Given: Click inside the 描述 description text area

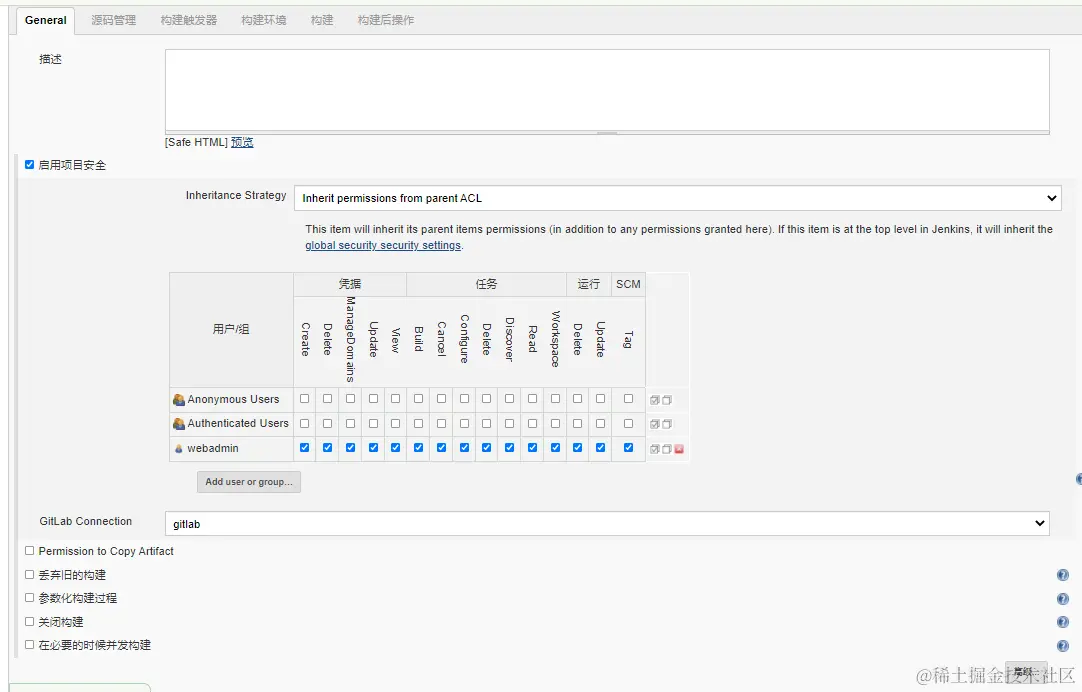Looking at the screenshot, I should [x=607, y=90].
